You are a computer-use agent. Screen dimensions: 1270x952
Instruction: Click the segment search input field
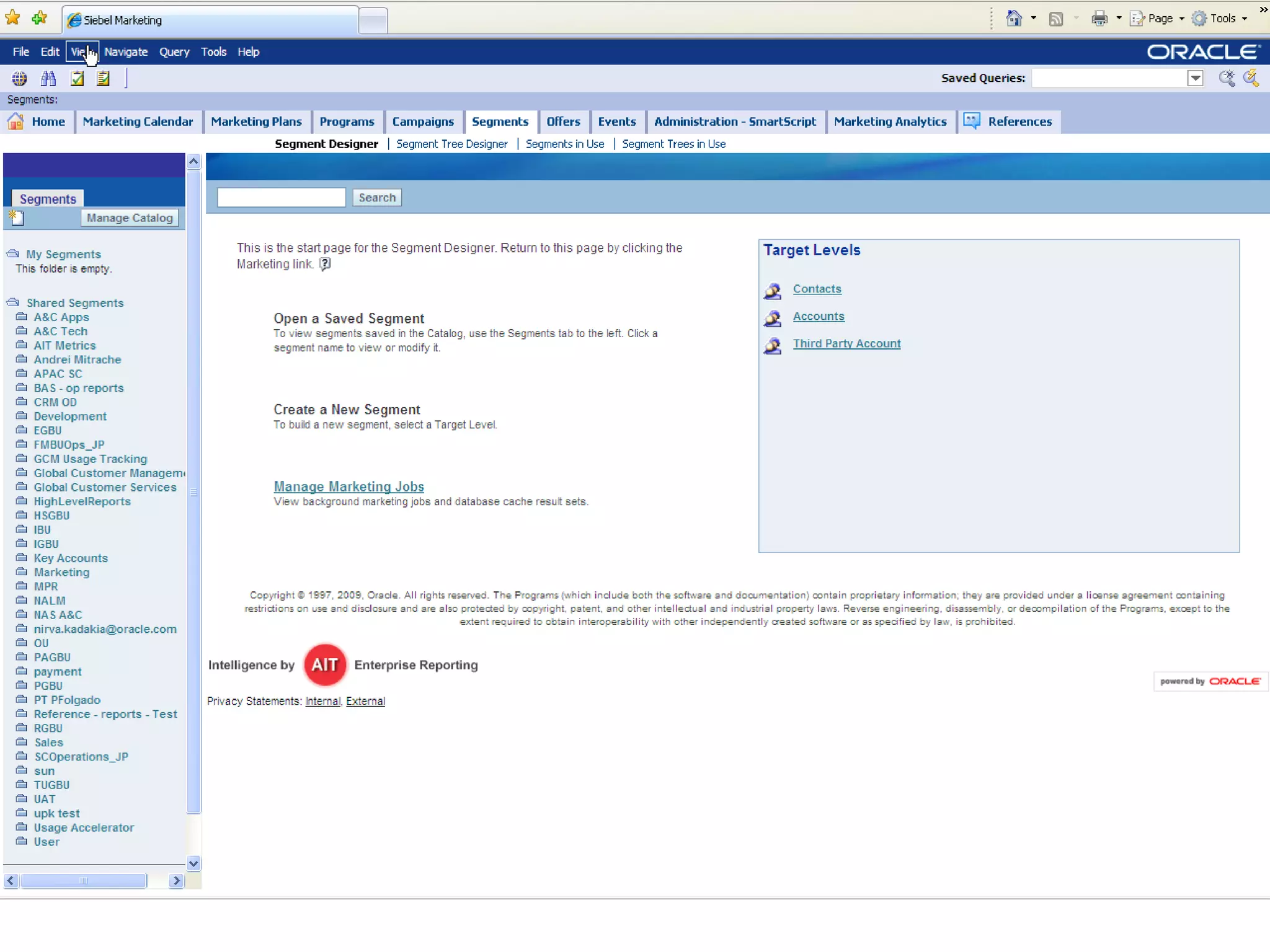282,198
